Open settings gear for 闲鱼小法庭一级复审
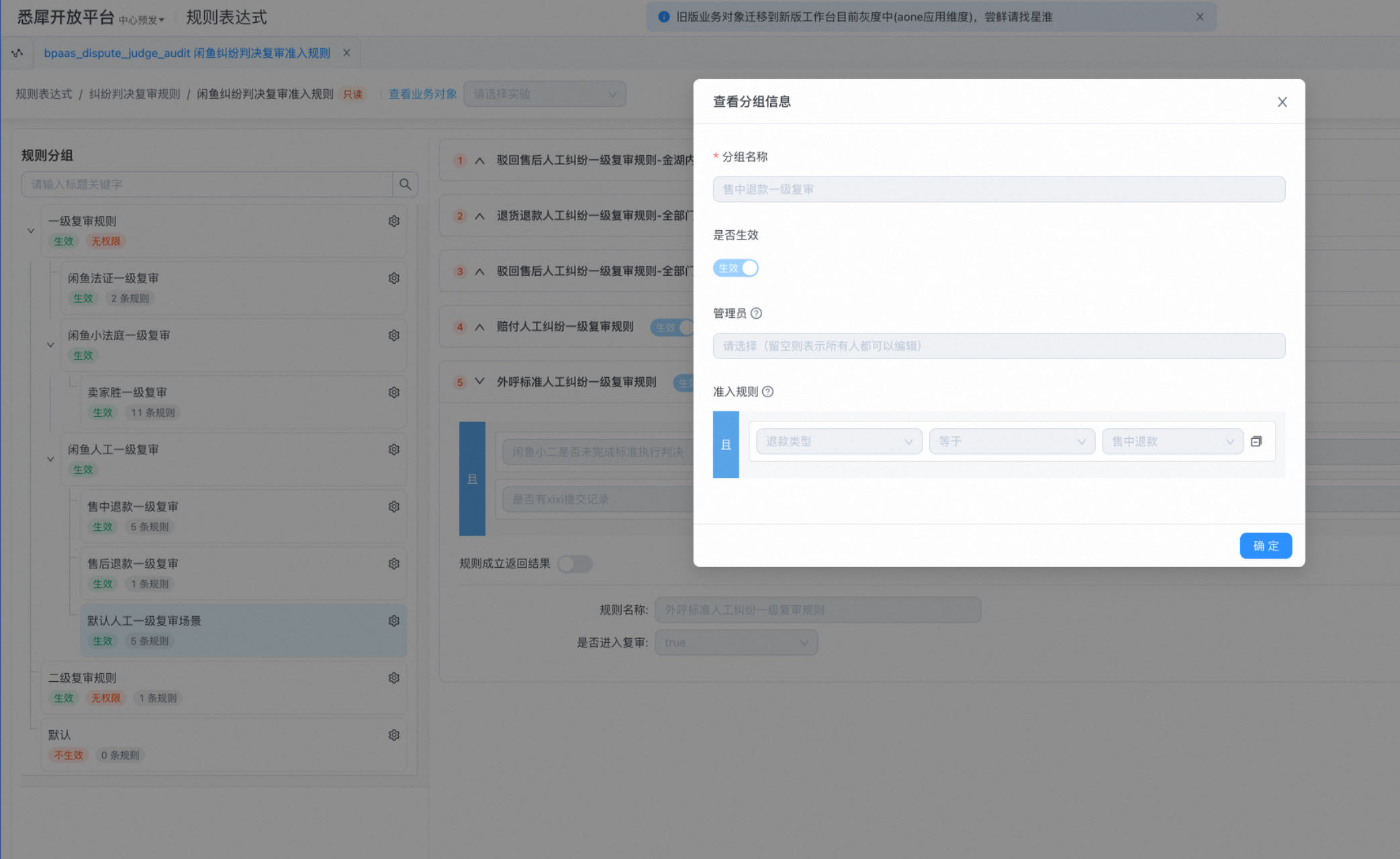 click(x=394, y=336)
